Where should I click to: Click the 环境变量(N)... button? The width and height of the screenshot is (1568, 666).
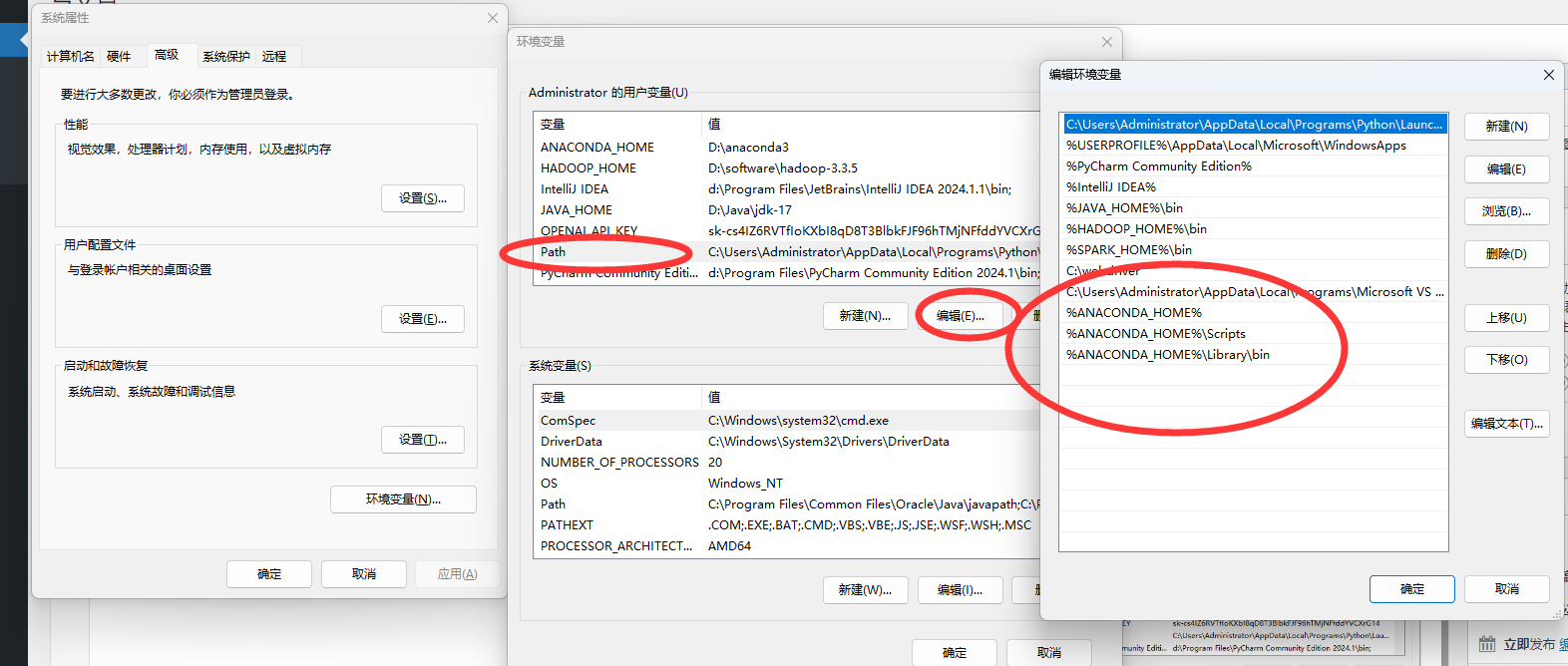coord(403,499)
